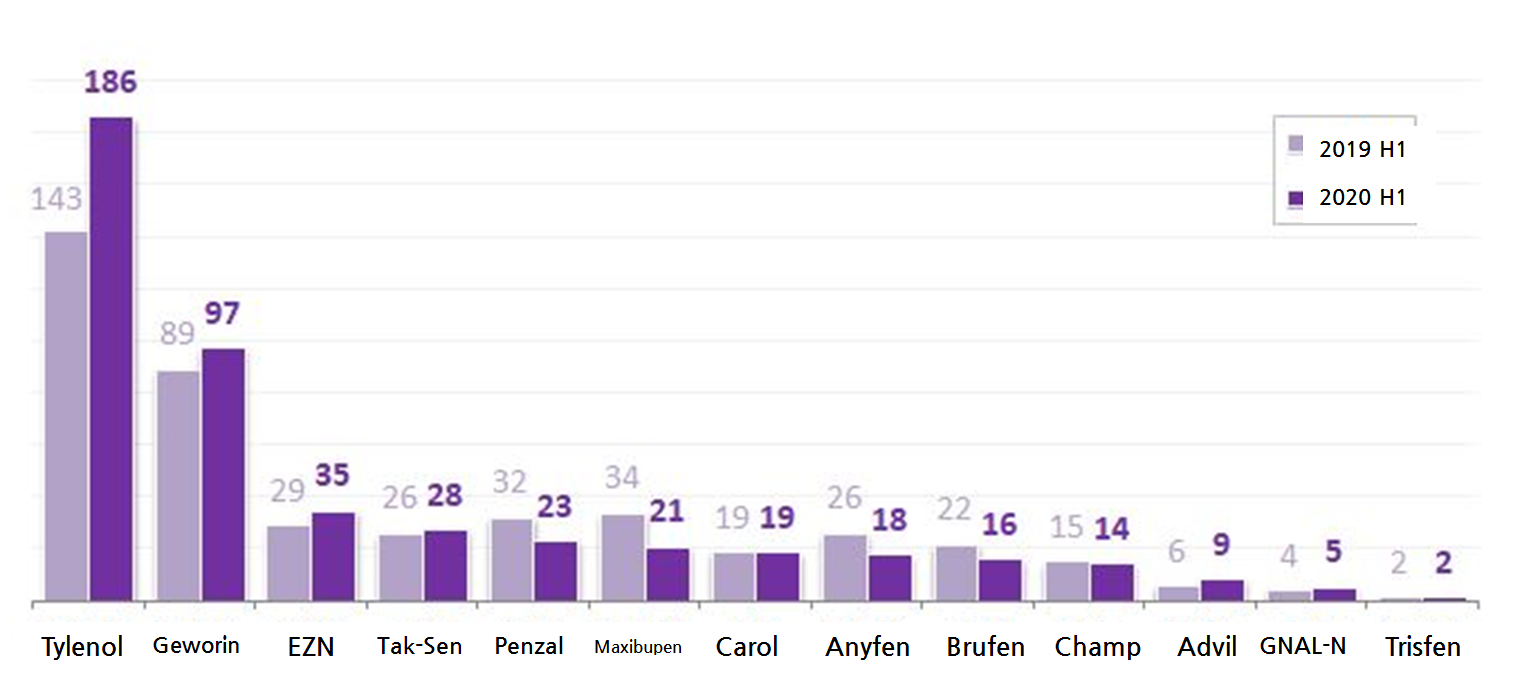The height and width of the screenshot is (689, 1523).
Task: Select the 2020 H1 legend label
Action: point(1362,198)
